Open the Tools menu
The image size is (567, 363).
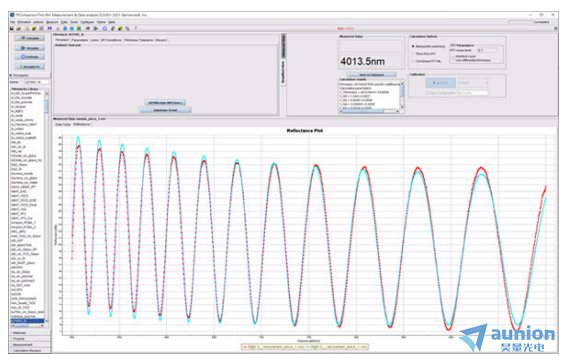coord(74,22)
